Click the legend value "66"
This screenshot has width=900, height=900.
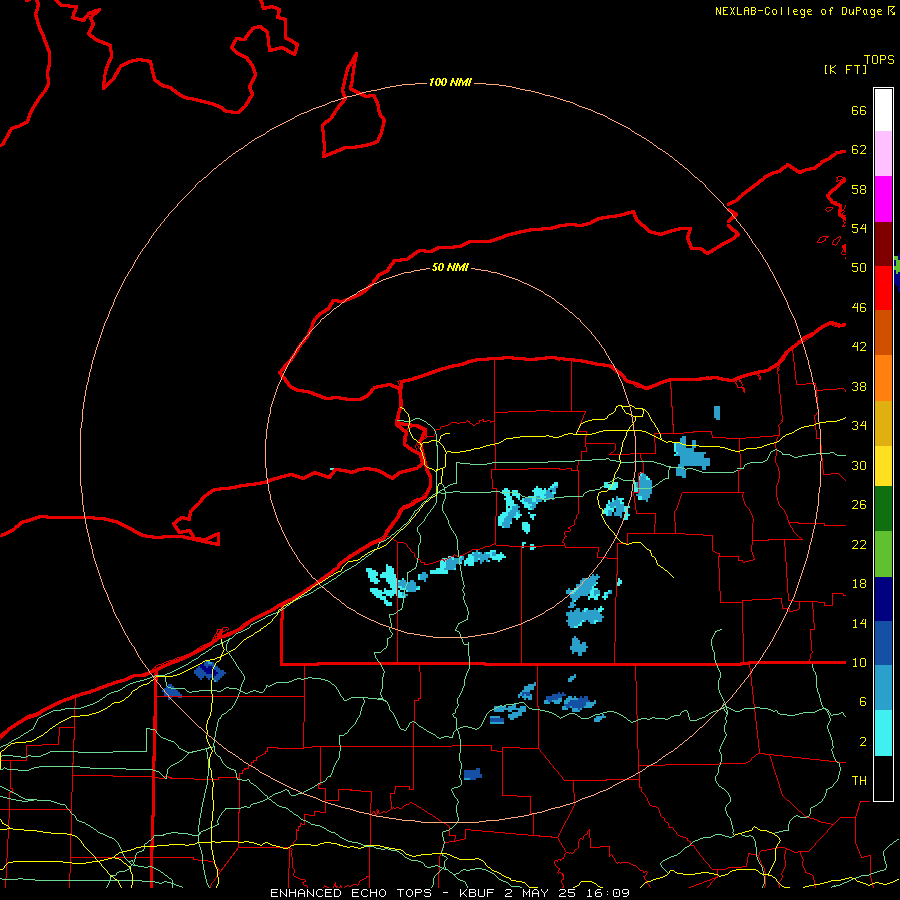tap(859, 110)
